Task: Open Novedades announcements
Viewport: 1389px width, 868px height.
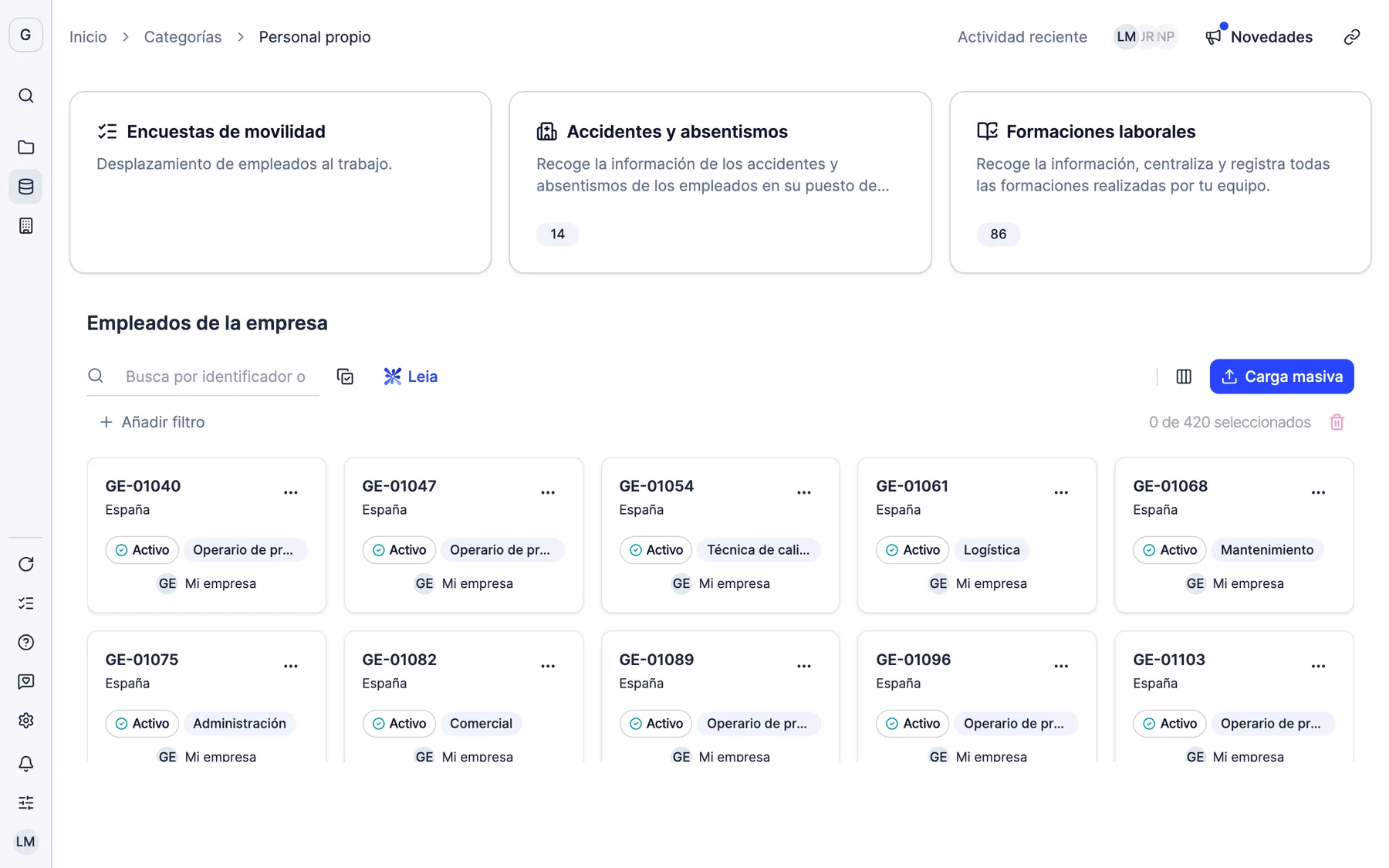Action: click(x=1259, y=37)
